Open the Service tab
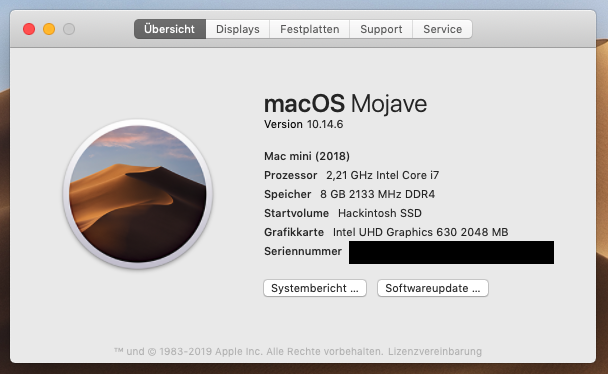The image size is (608, 374). [442, 29]
